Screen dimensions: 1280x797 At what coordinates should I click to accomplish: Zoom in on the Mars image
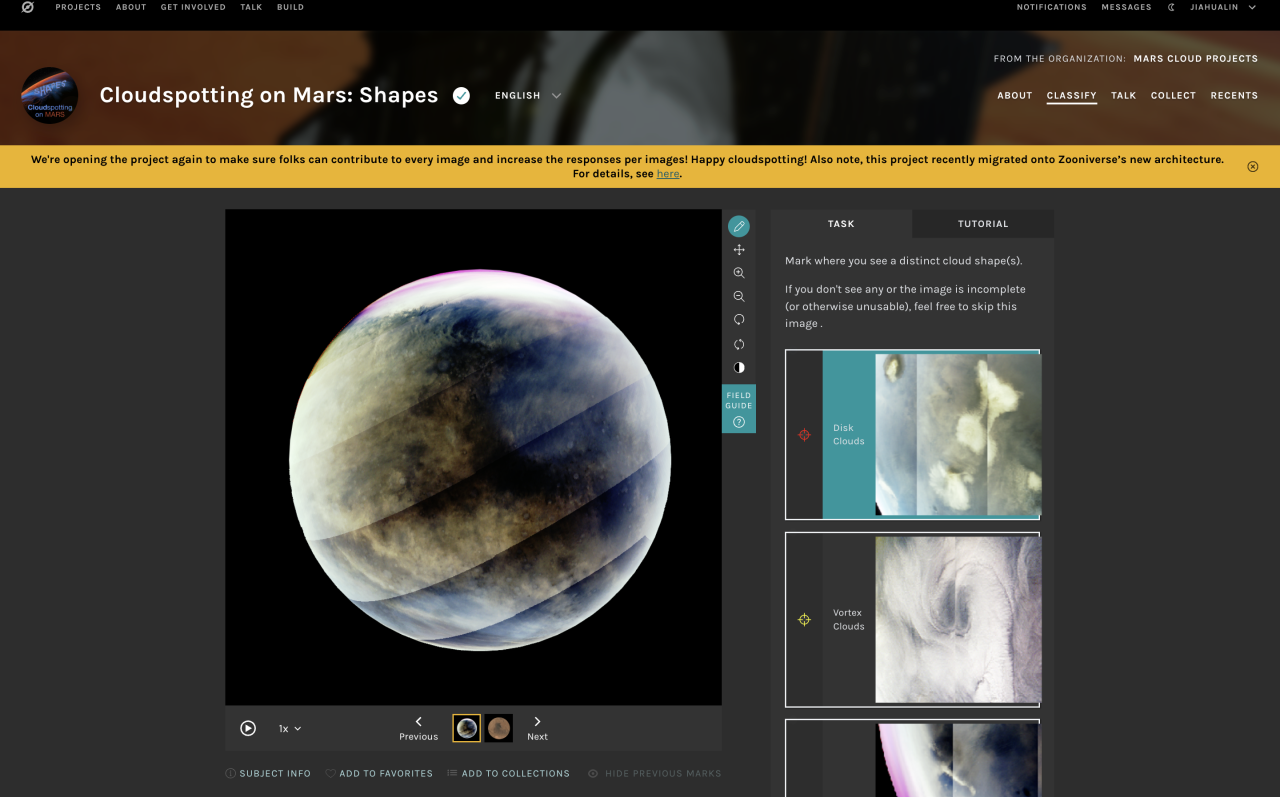(x=739, y=273)
